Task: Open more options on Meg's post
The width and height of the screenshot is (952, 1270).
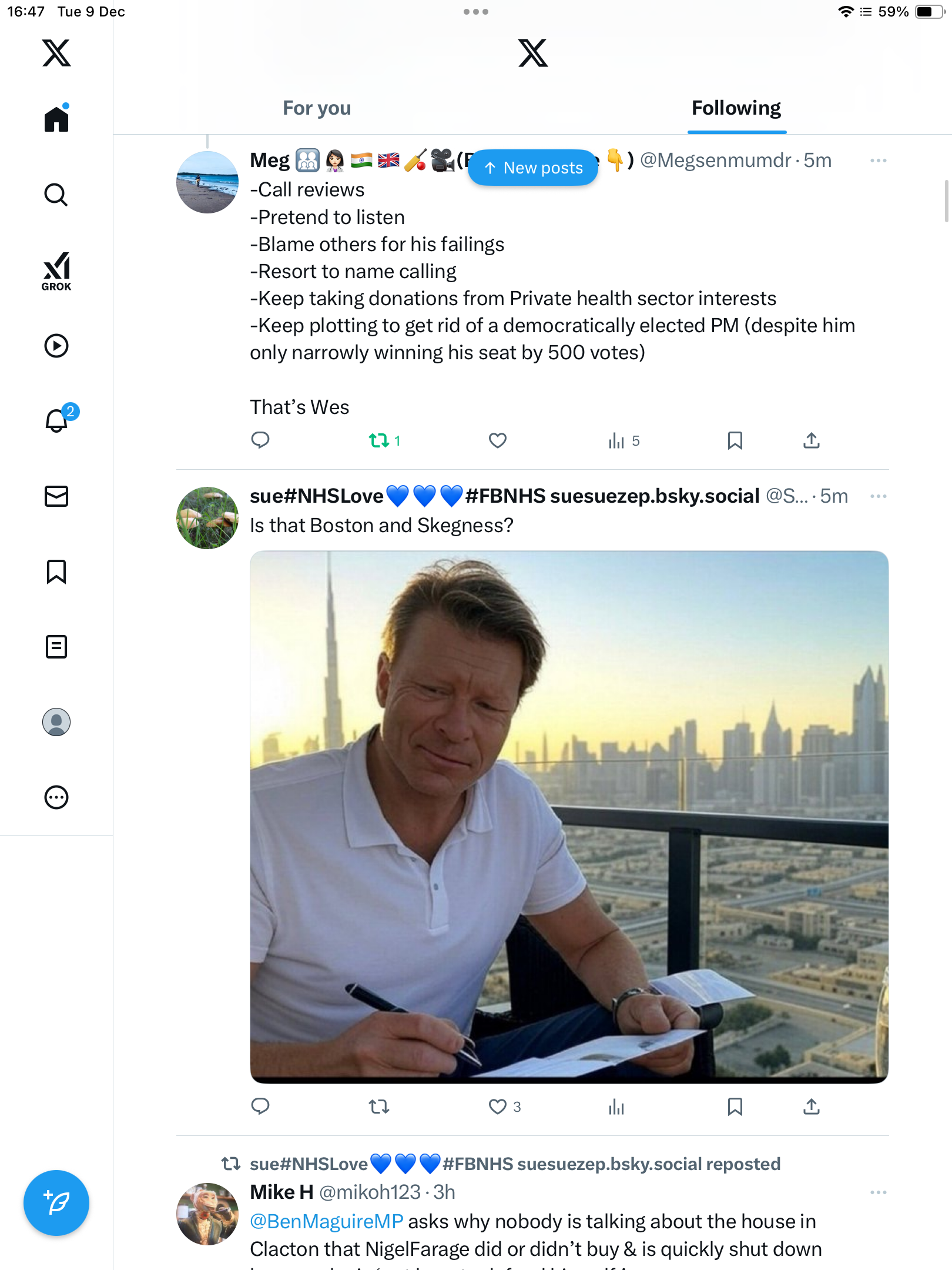Action: pos(878,161)
